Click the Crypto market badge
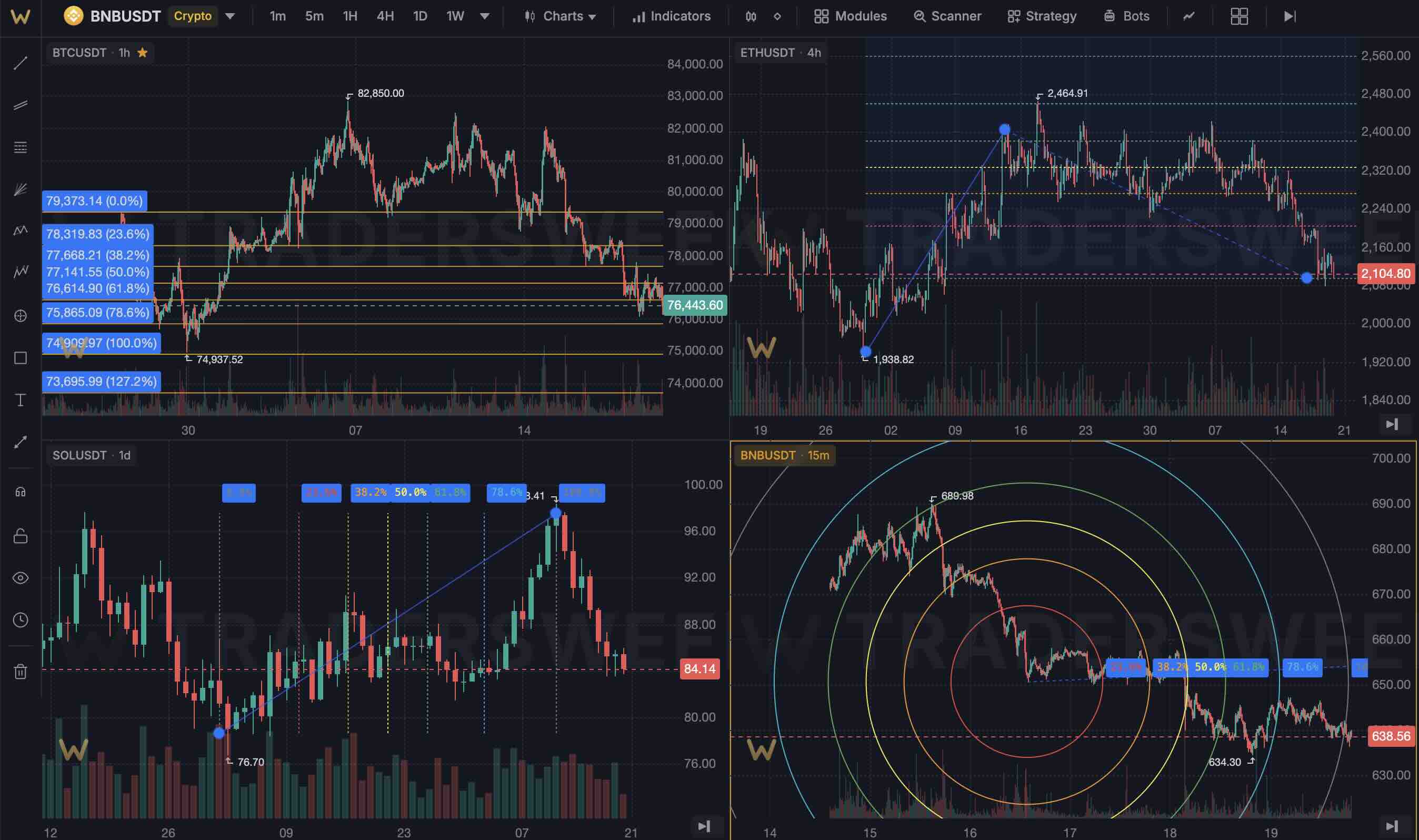Image resolution: width=1419 pixels, height=840 pixels. [193, 16]
